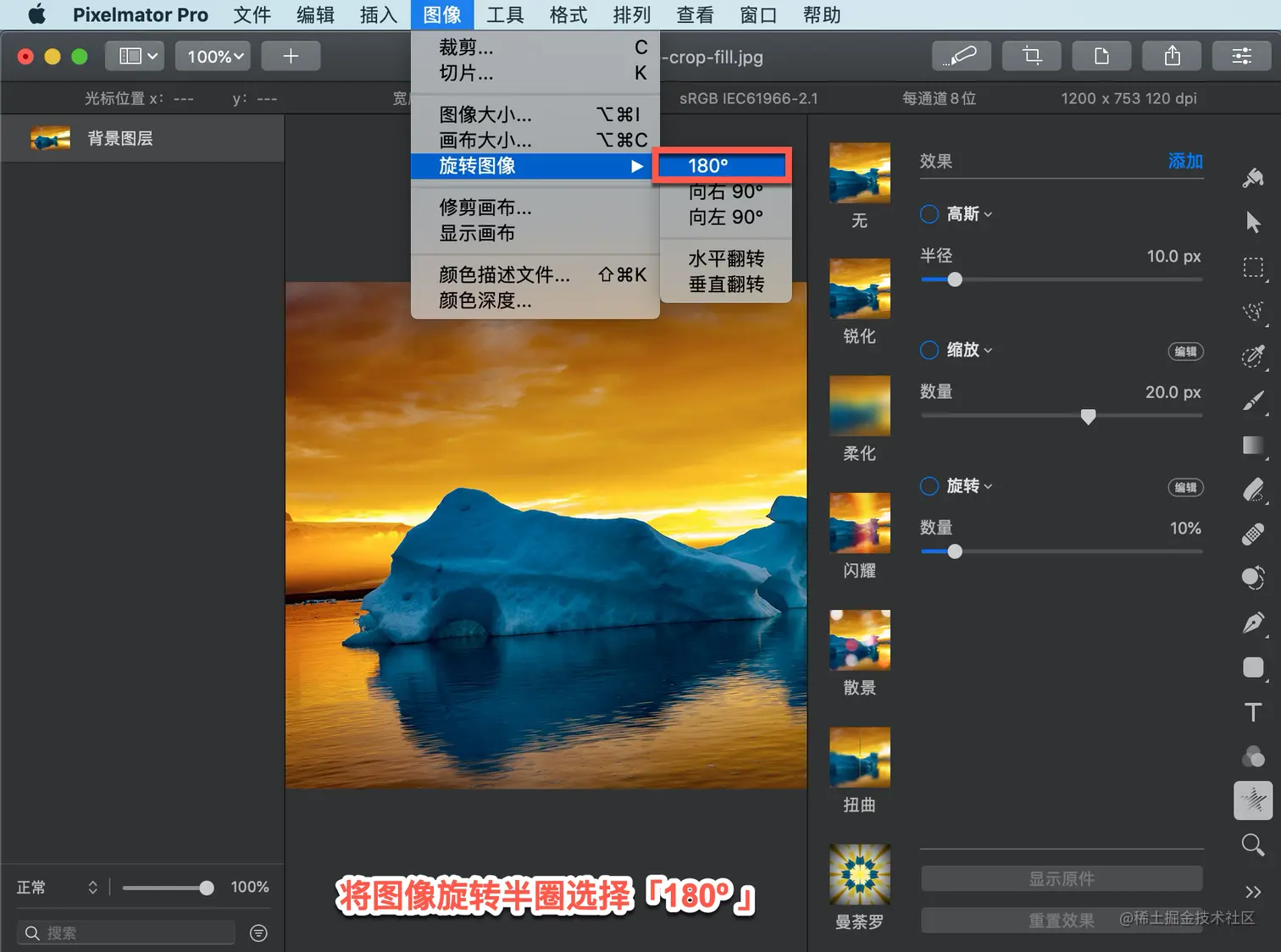This screenshot has width=1281, height=952.
Task: Open the 正常 blend mode dropdown
Action: tap(57, 887)
